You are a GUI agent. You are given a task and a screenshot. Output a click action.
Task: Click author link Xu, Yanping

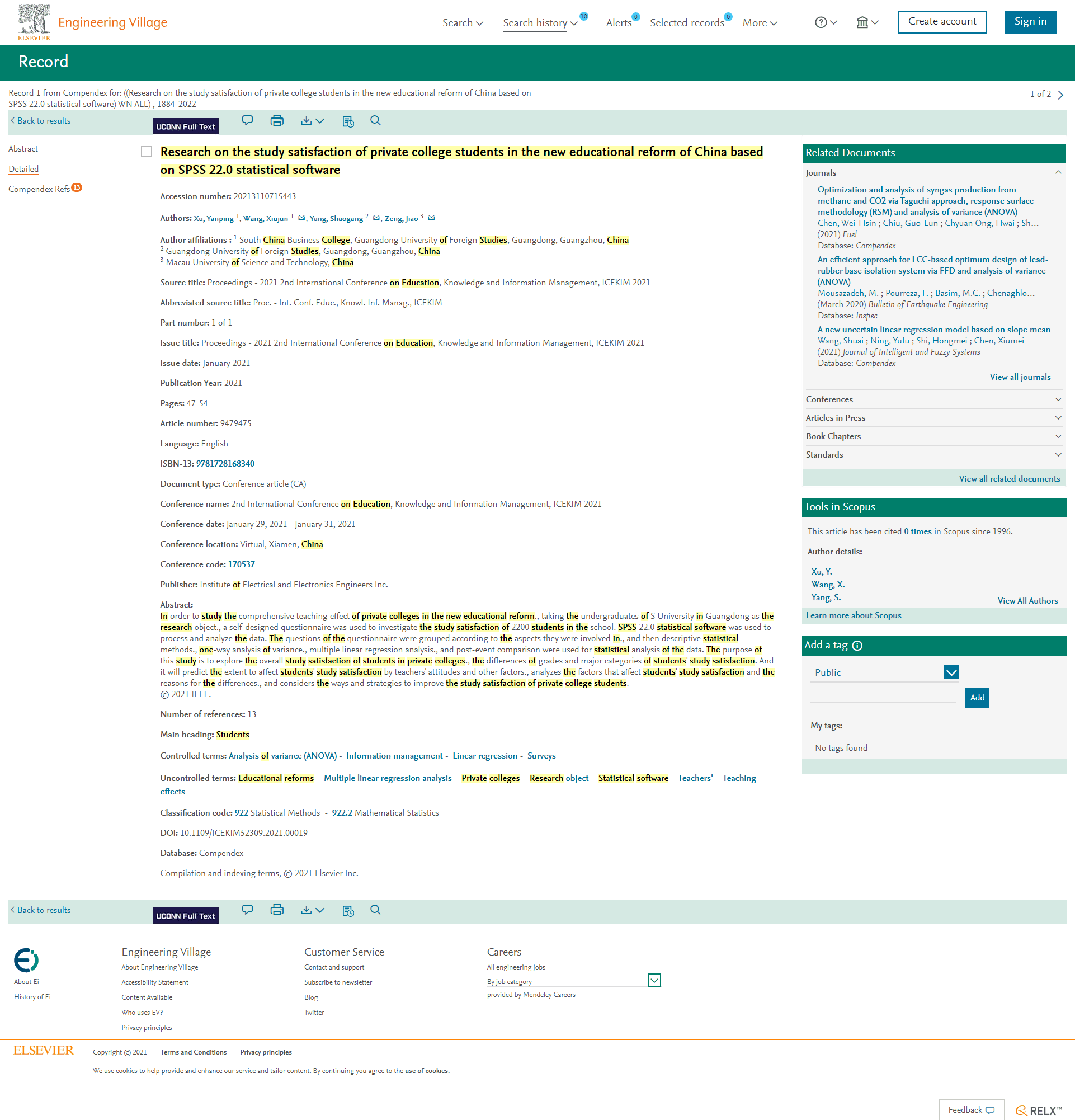214,218
